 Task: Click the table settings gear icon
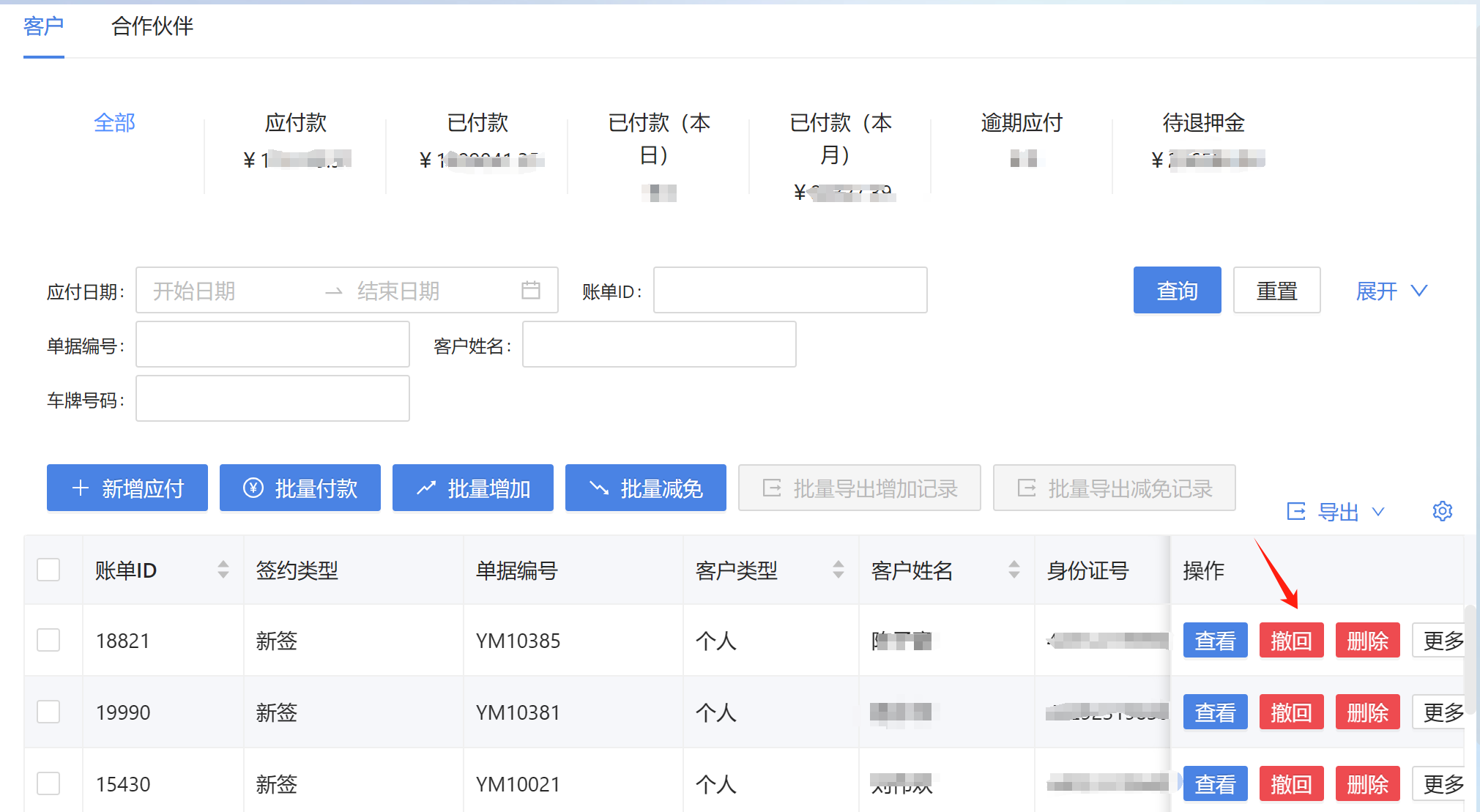pyautogui.click(x=1442, y=511)
